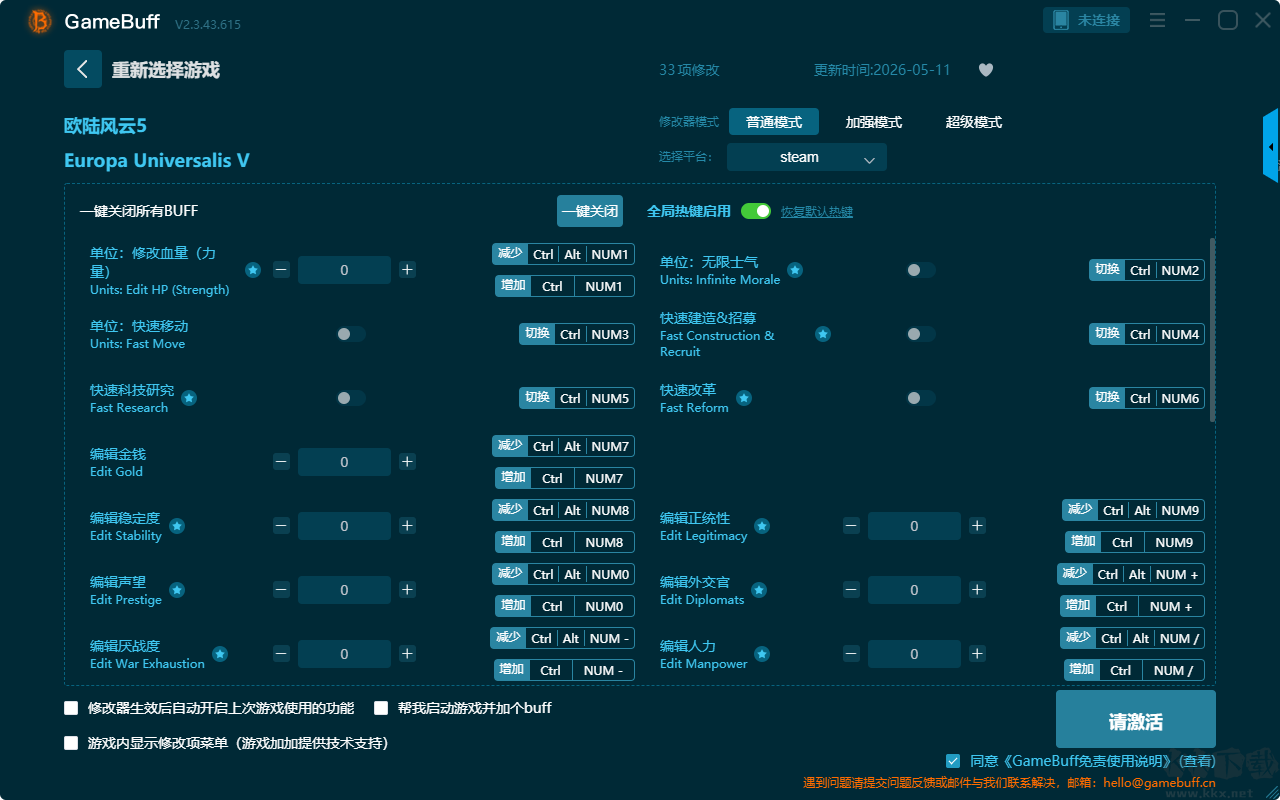This screenshot has height=800, width=1280.
Task: Increase Edit Diplomats with plus button
Action: tap(977, 590)
